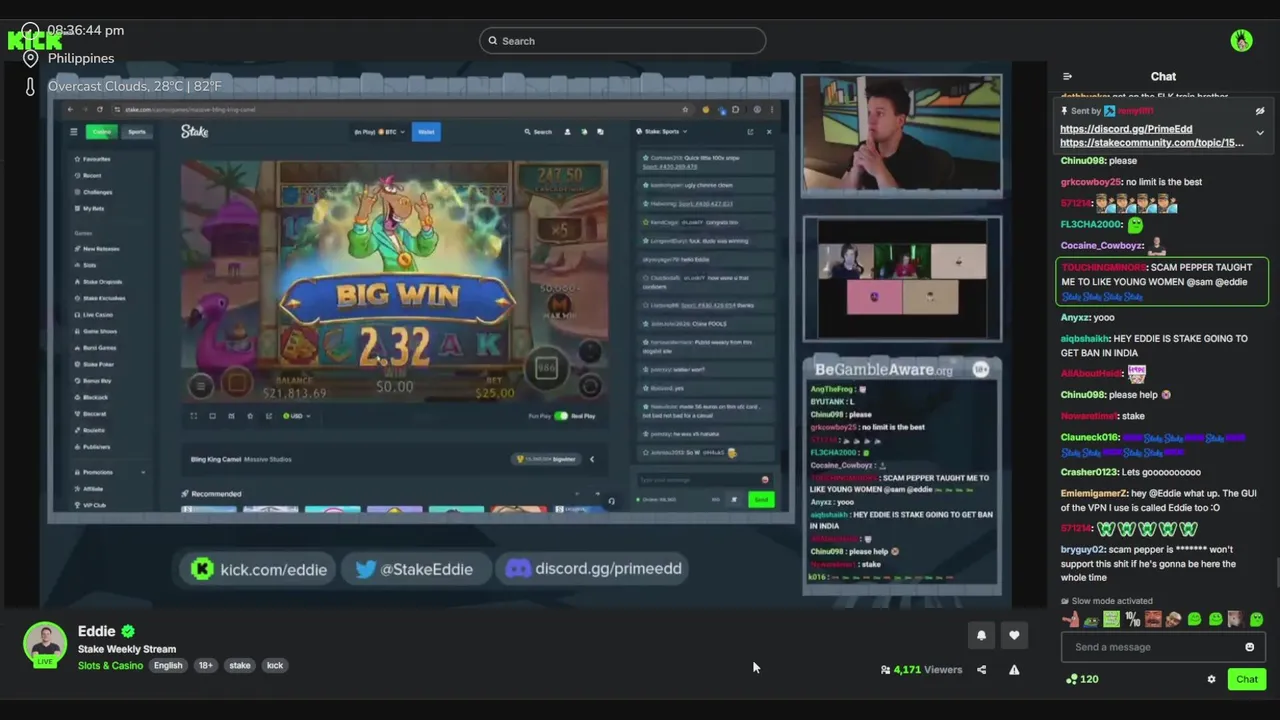Share the stream via share icon
This screenshot has height=720, width=1280.
coord(981,670)
